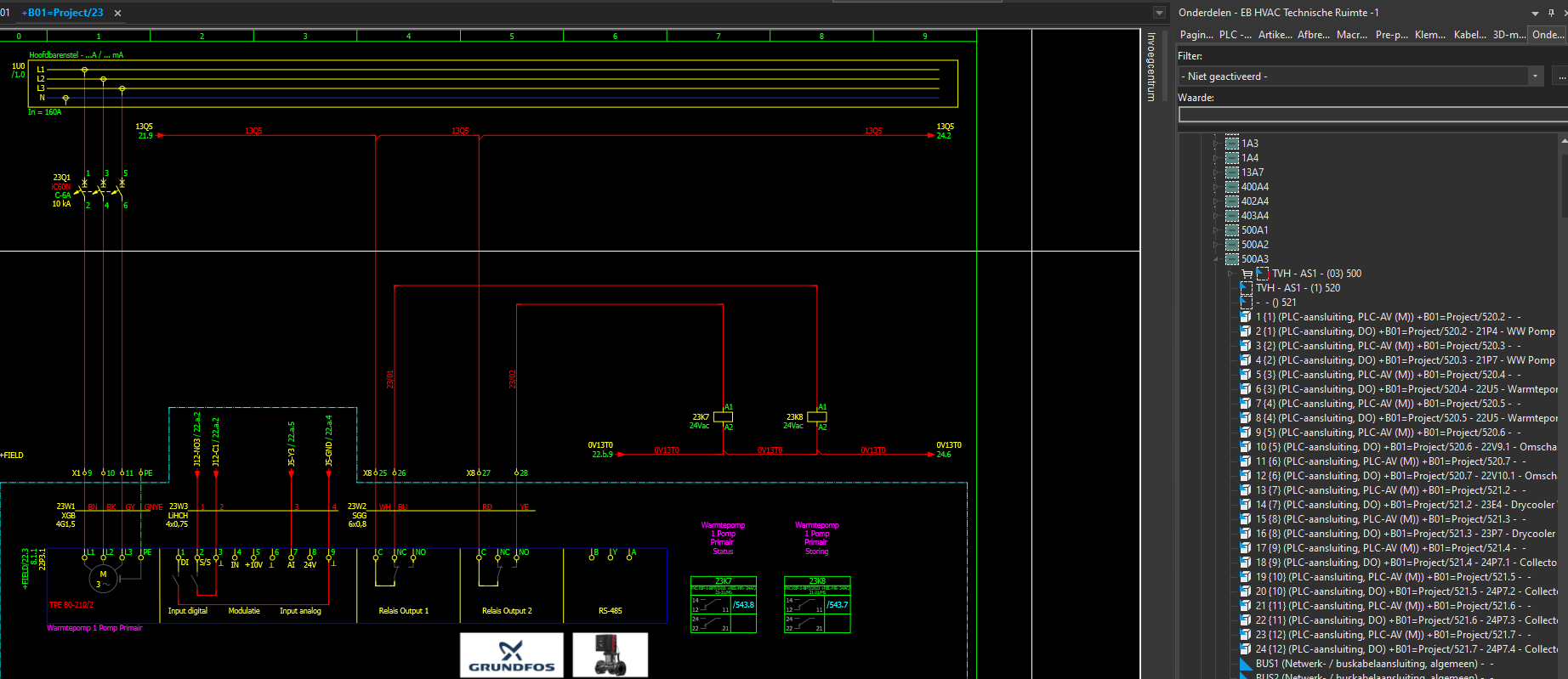Click icon of row '4 {2}' 21P7 WW Pomp
The image size is (1568, 679).
pos(1247,360)
